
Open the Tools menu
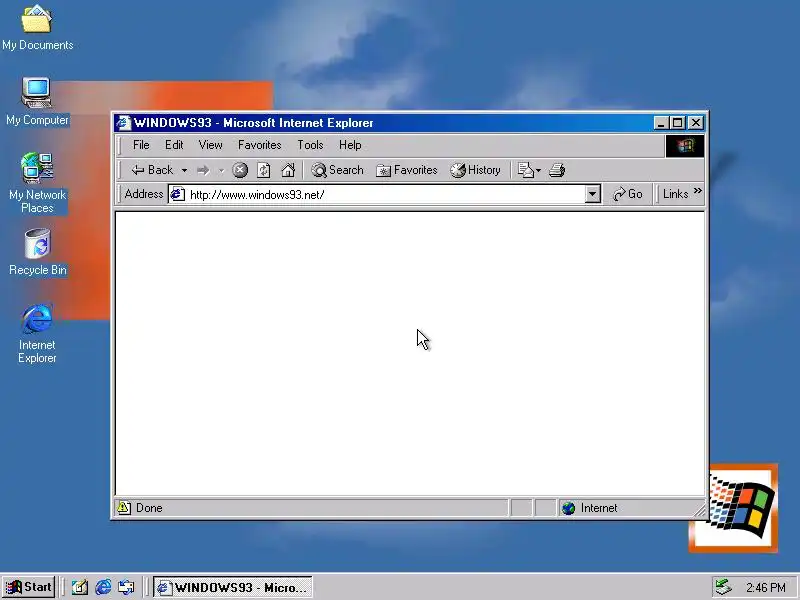(x=310, y=145)
